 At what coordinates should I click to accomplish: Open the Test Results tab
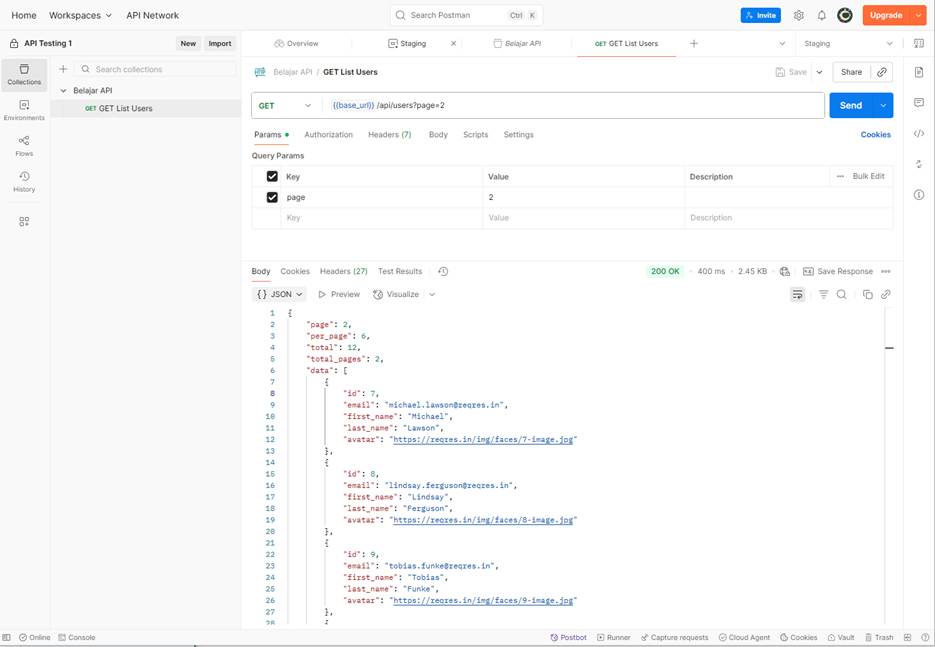coord(400,271)
